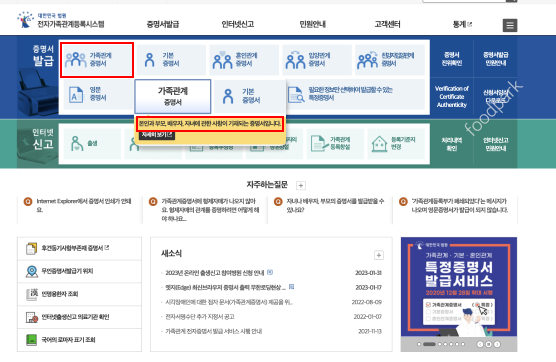The image size is (556, 362).
Task: Go to the previous banner slide
Action: [480, 344]
